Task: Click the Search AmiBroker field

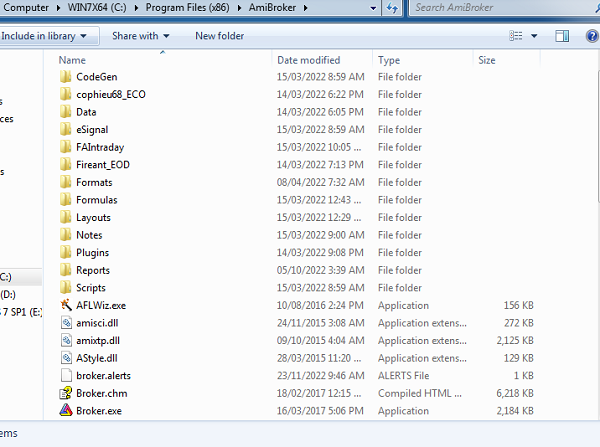Action: pos(503,8)
